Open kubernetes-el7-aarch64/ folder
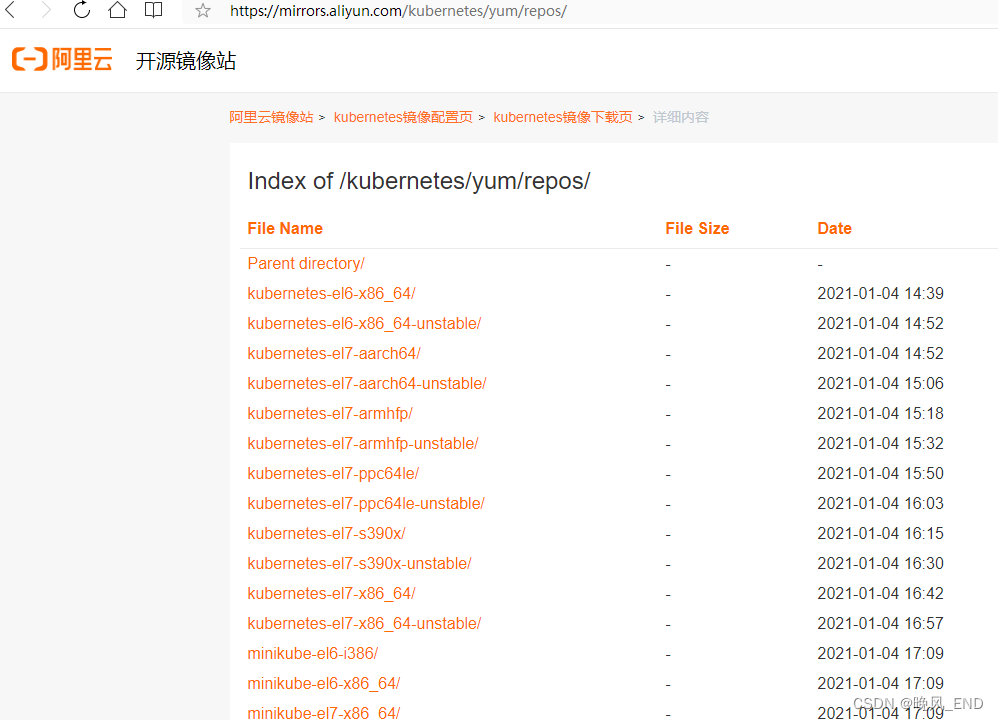This screenshot has height=720, width=998. coord(334,353)
